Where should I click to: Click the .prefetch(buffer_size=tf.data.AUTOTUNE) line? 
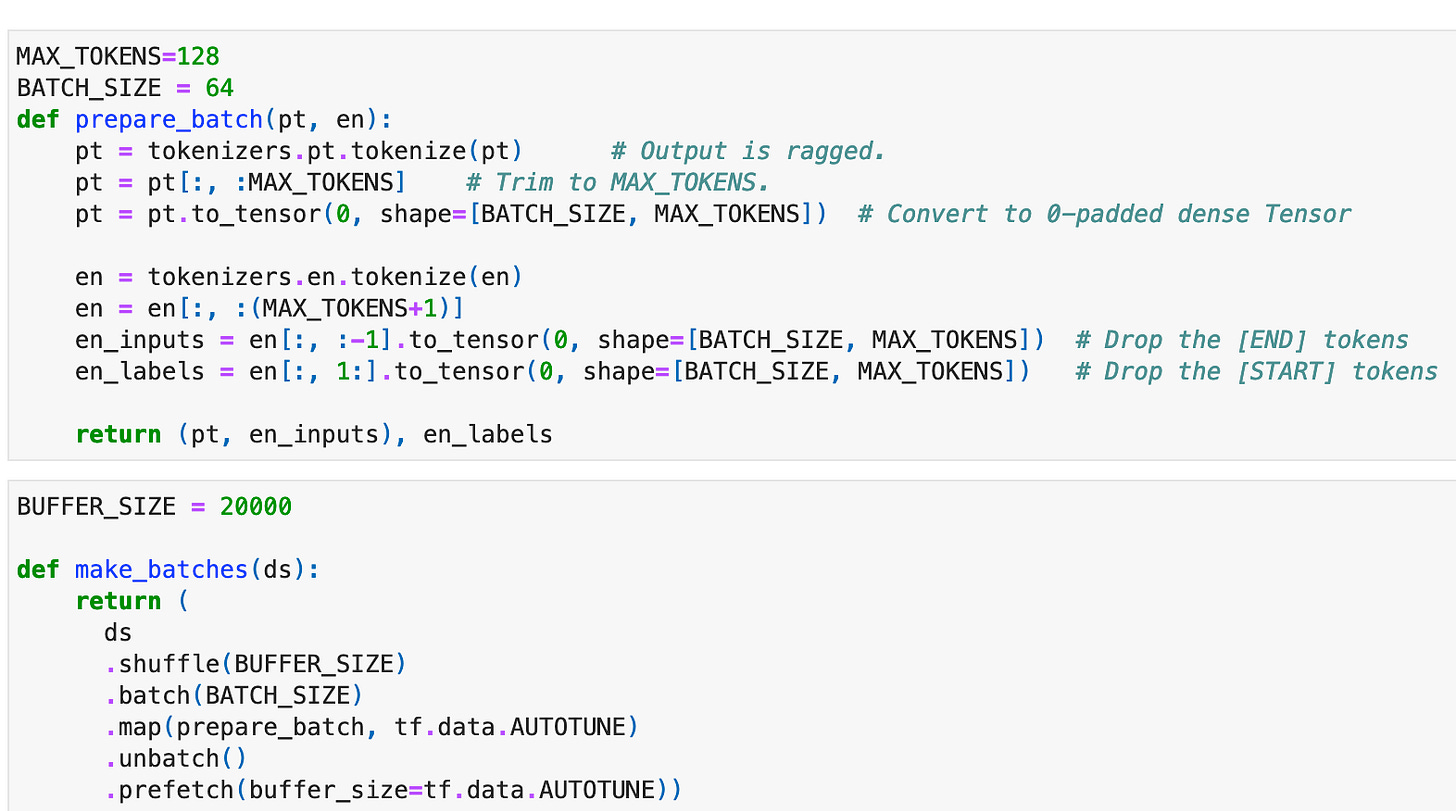[x=393, y=790]
